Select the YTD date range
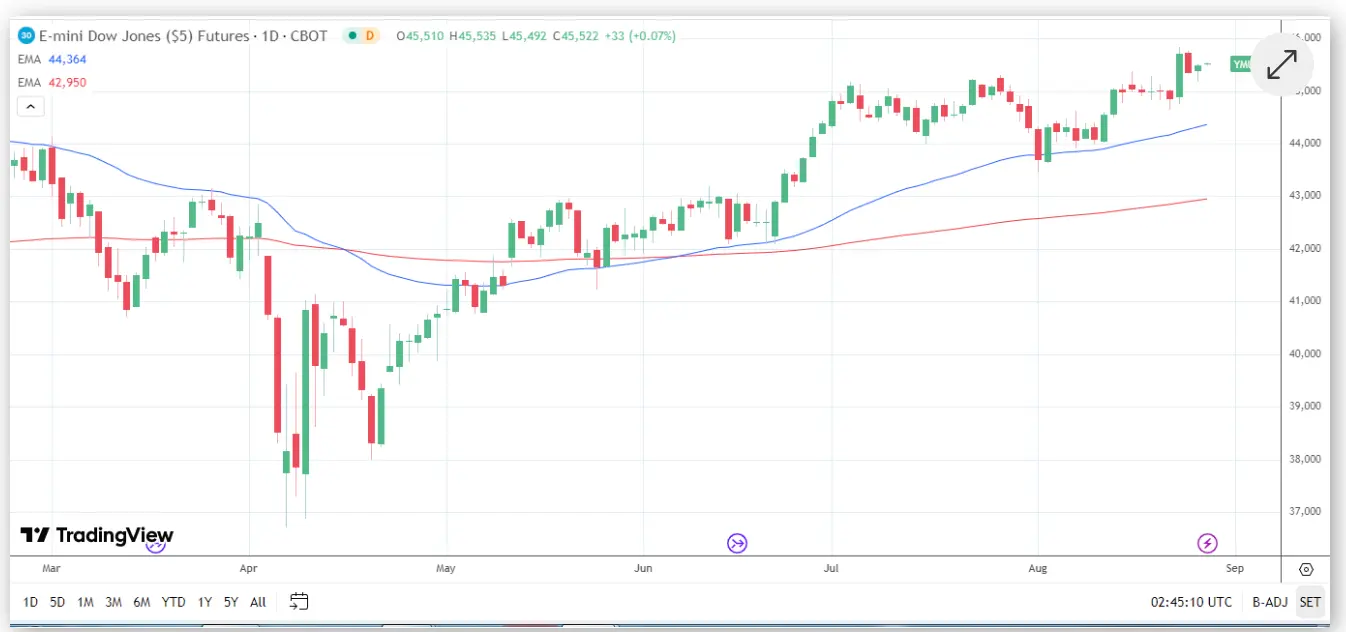Screen dimensions: 1346x632 coord(174,602)
